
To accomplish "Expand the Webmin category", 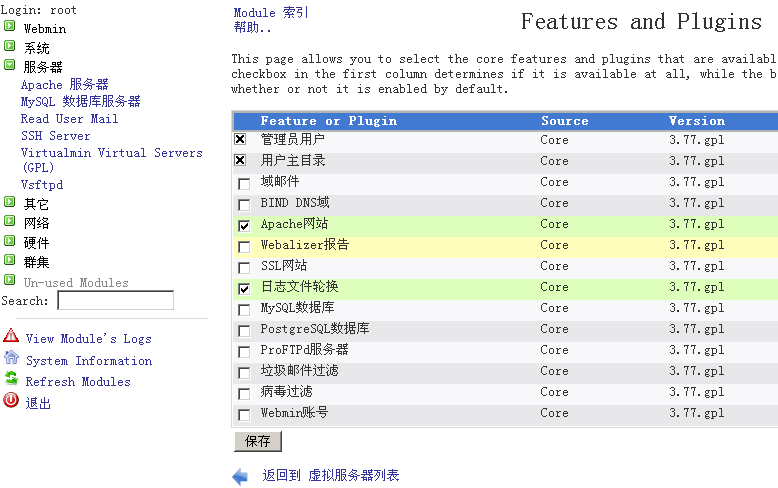I will [9, 26].
